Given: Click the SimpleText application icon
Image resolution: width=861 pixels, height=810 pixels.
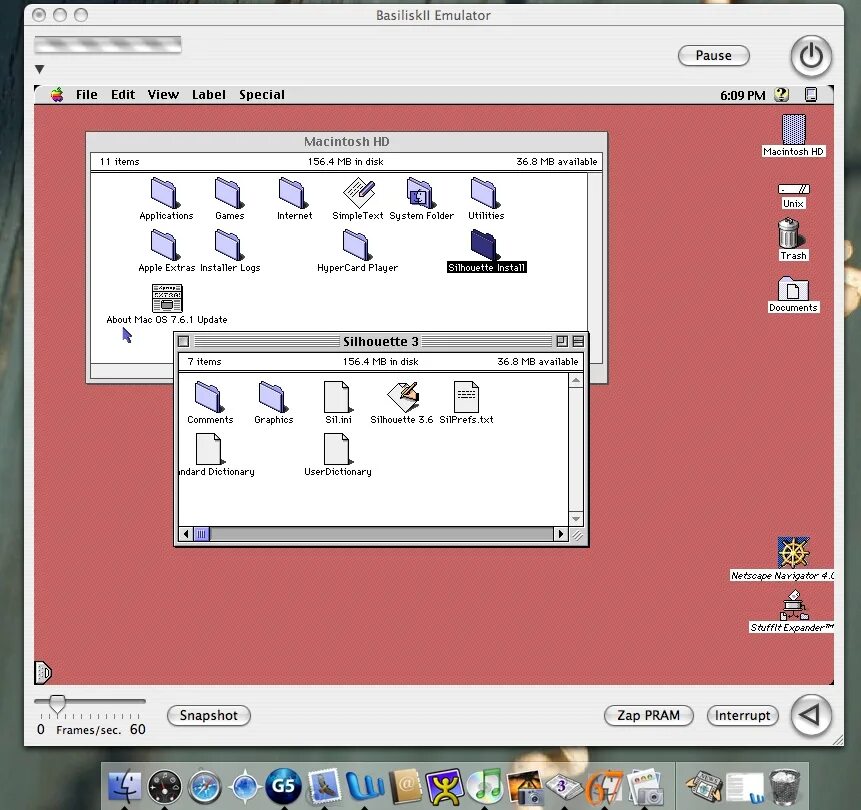Looking at the screenshot, I should tap(359, 193).
